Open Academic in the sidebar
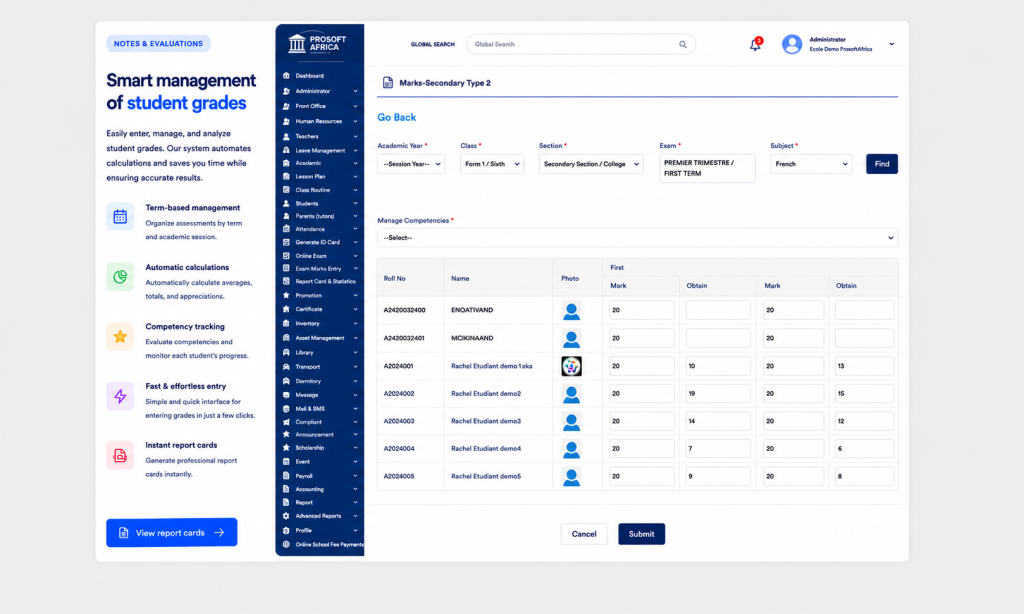Viewport: 1024px width, 614px height. [320, 163]
